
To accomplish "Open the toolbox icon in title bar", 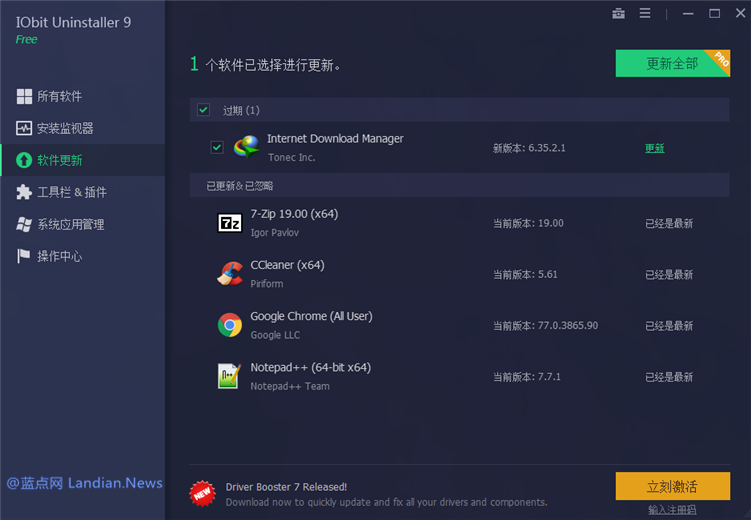I will (x=618, y=13).
